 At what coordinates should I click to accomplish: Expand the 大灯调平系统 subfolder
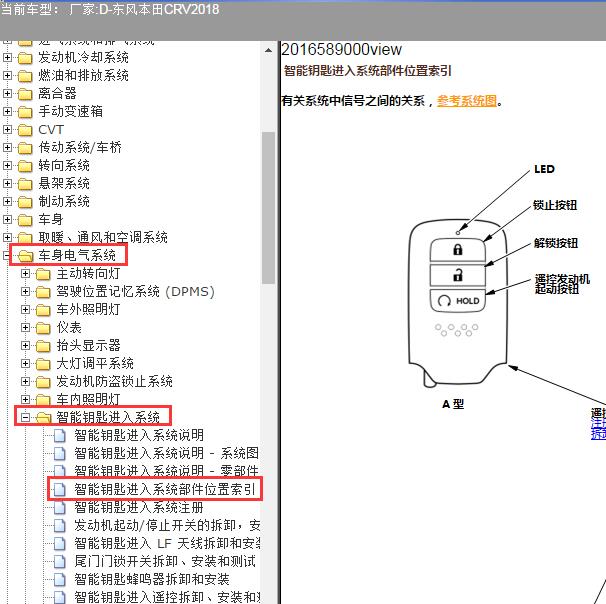coord(25,363)
